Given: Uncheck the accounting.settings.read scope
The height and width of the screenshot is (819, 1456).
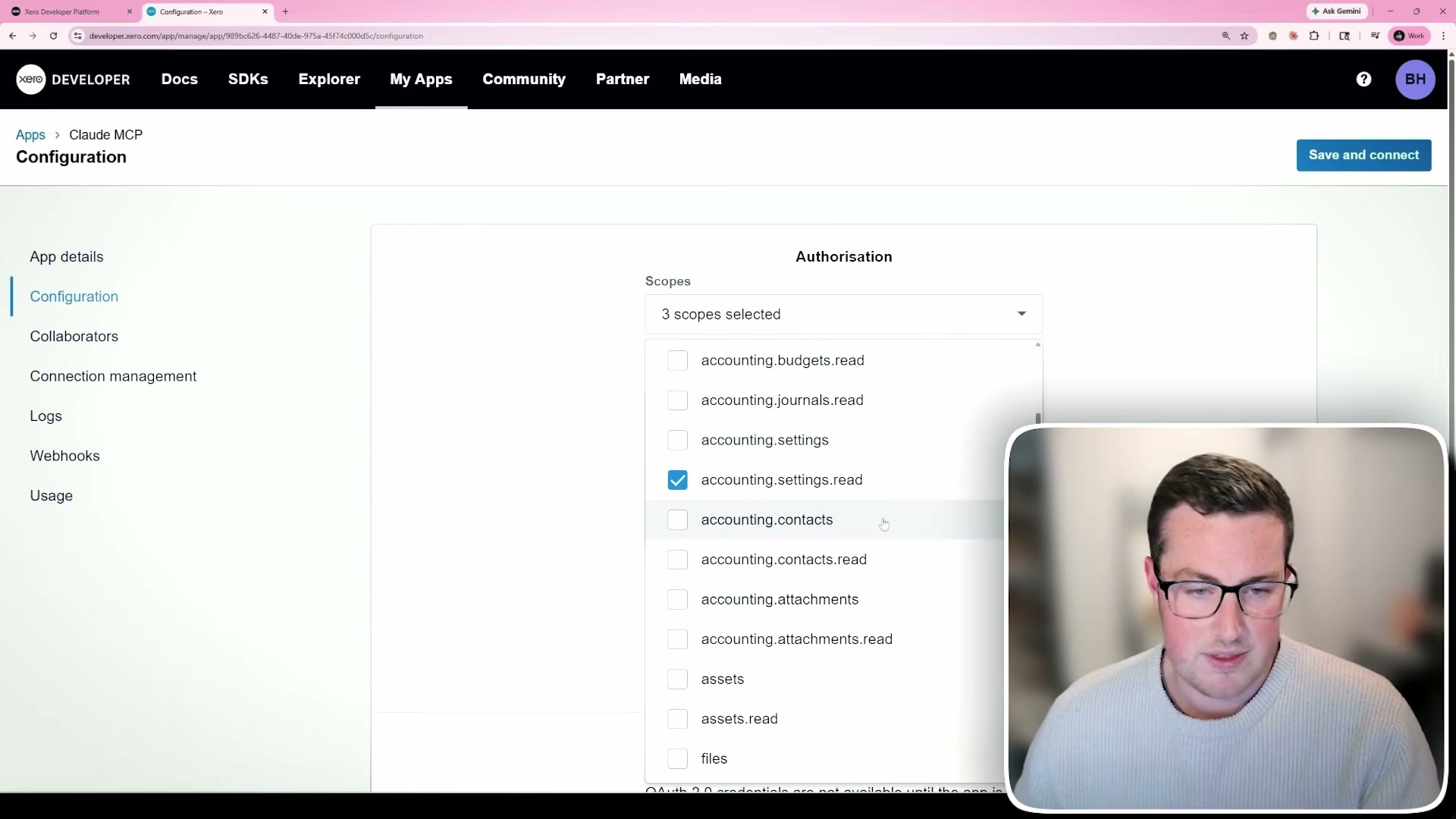Looking at the screenshot, I should (x=677, y=480).
